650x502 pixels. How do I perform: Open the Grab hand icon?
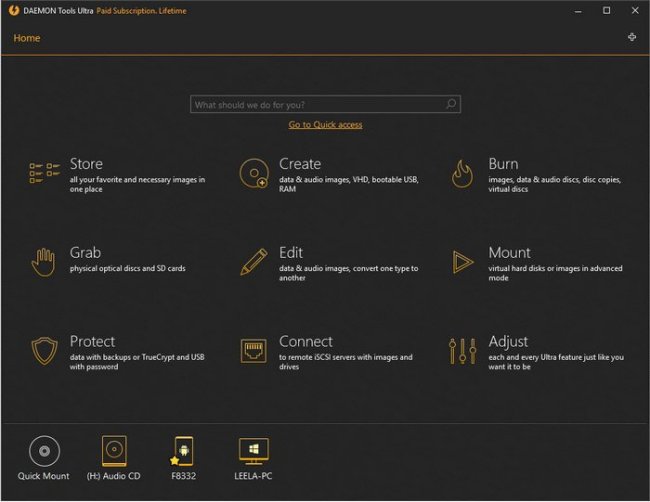click(43, 262)
